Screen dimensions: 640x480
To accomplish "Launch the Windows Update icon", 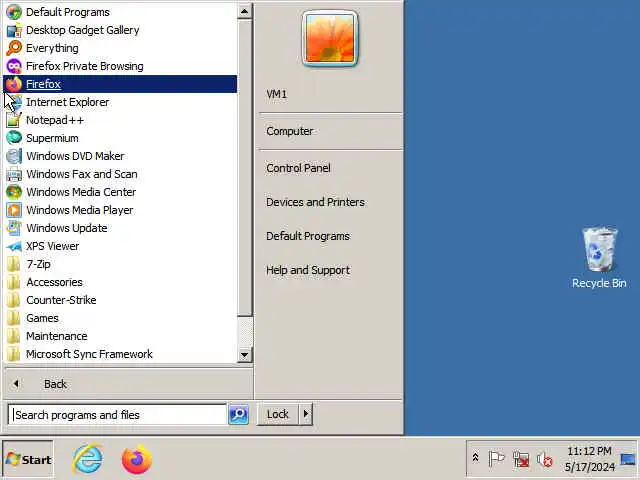I will pos(14,228).
